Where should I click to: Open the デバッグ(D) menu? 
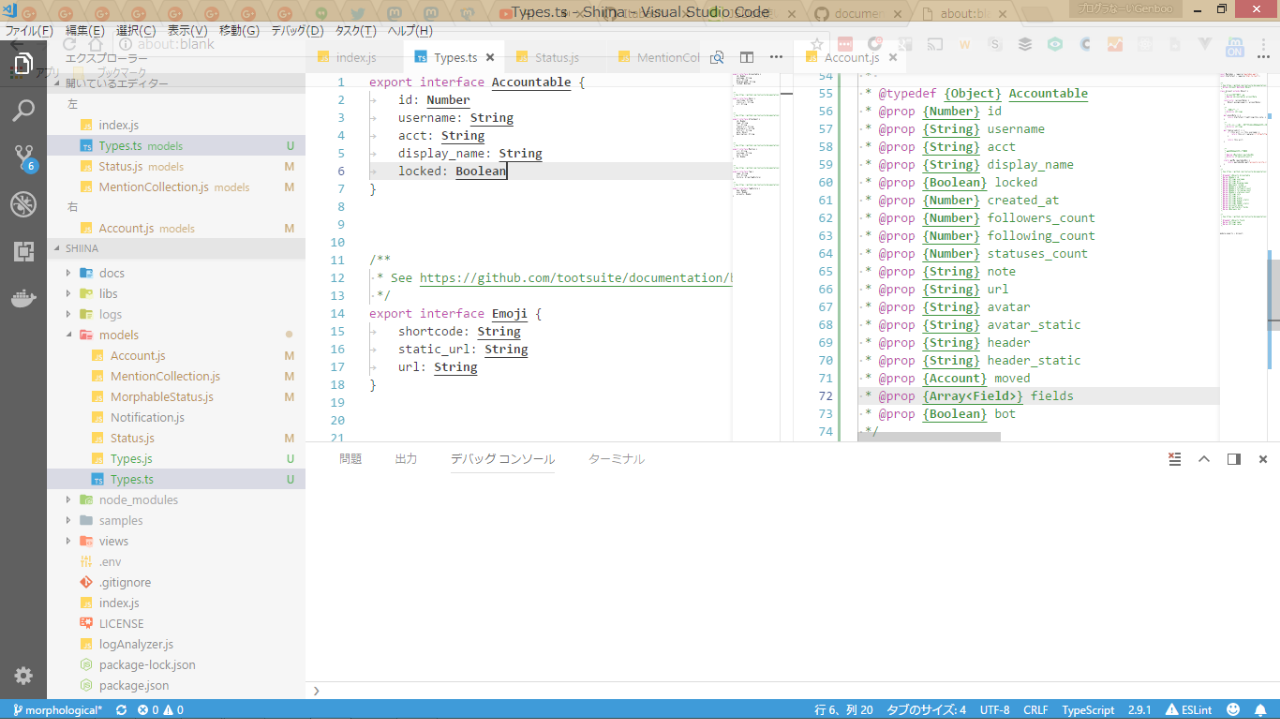(299, 31)
